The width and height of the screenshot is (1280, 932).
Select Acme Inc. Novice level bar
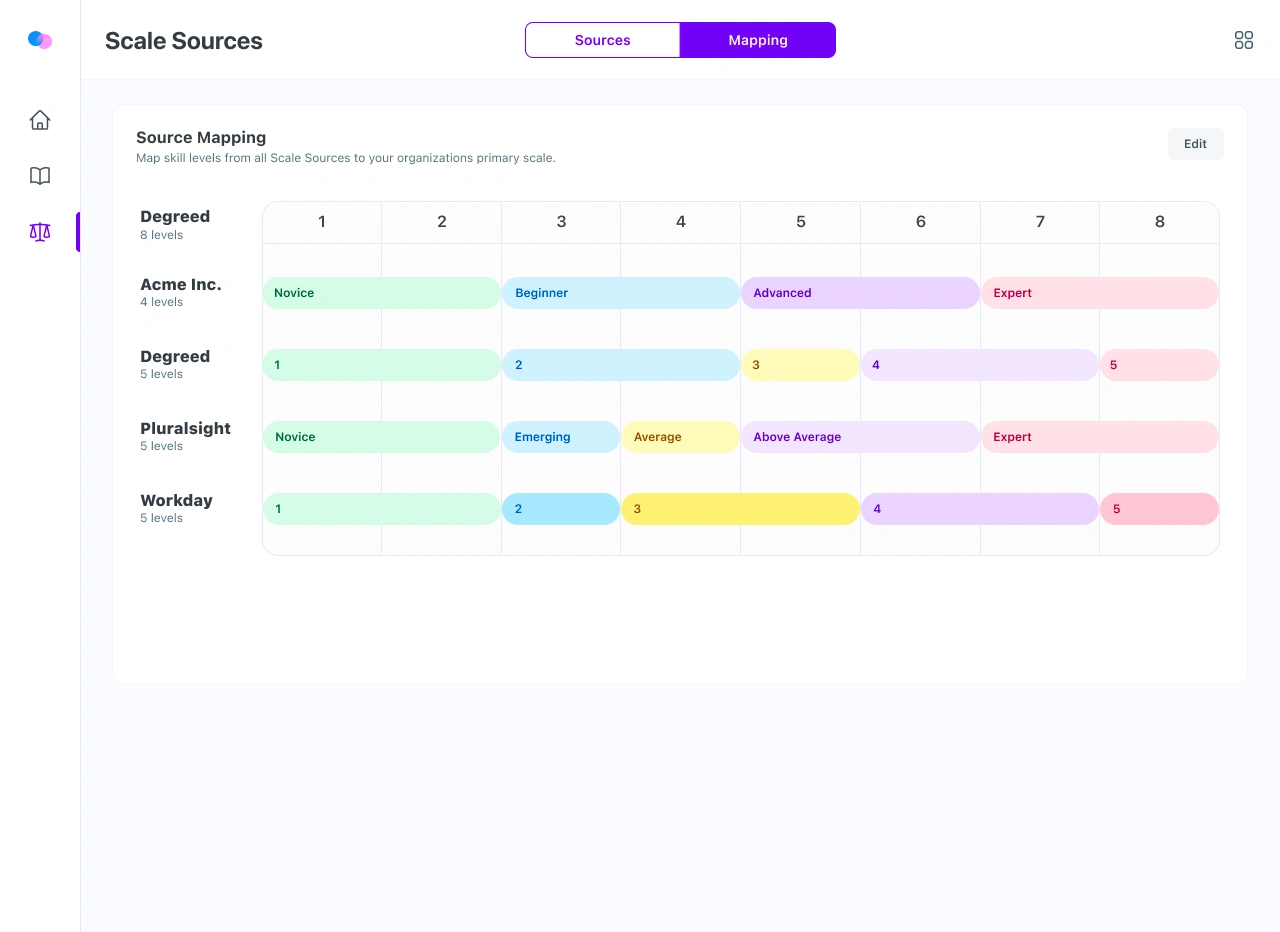click(381, 293)
